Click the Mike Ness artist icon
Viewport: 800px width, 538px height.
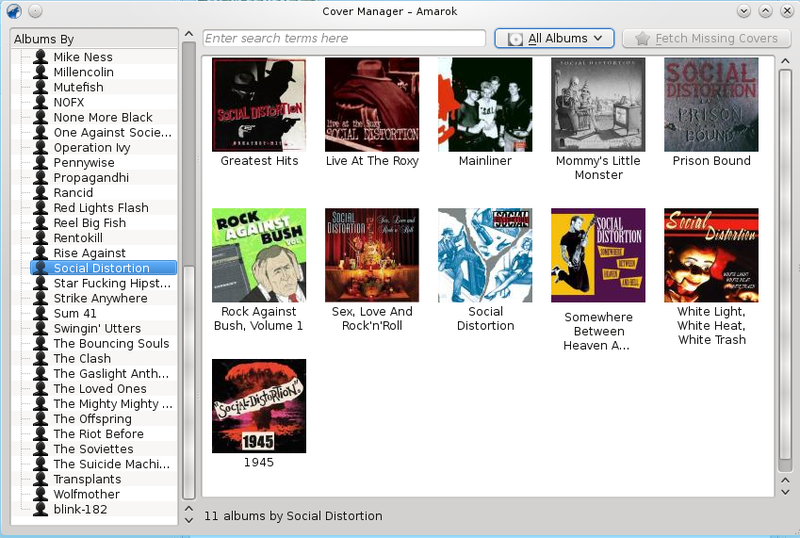click(x=40, y=57)
